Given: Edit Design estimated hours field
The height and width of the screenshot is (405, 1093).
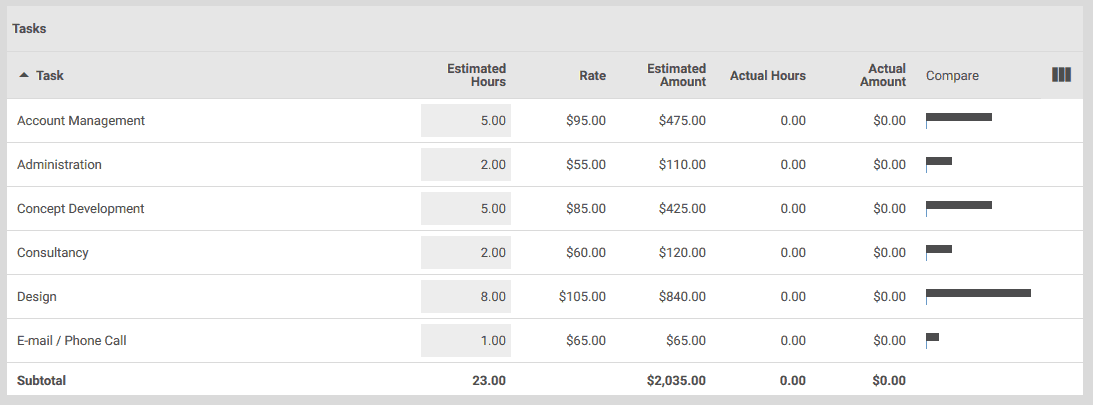Looking at the screenshot, I should [x=466, y=297].
